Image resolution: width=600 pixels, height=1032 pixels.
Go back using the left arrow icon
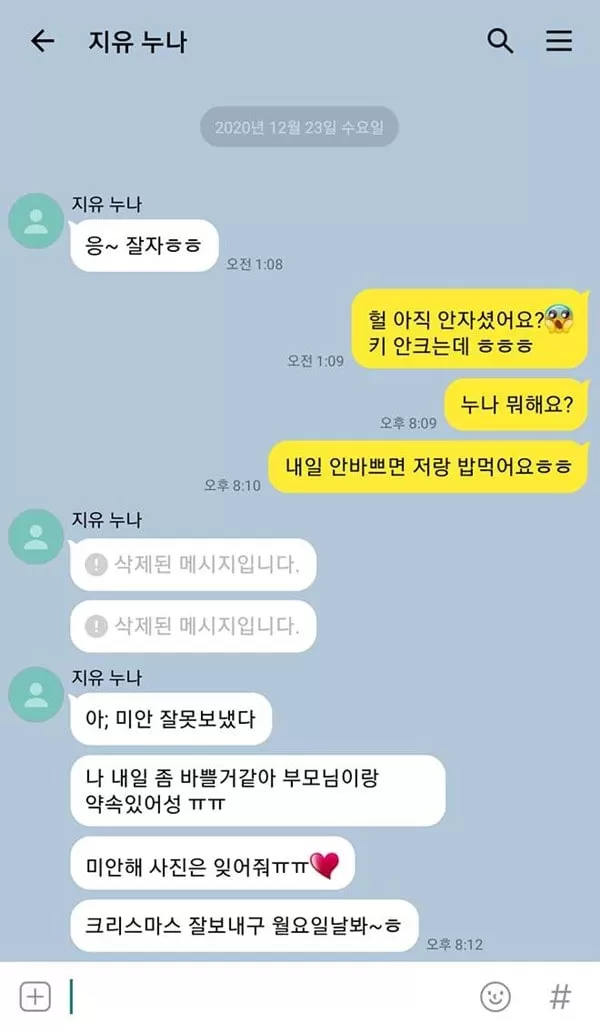click(x=42, y=41)
